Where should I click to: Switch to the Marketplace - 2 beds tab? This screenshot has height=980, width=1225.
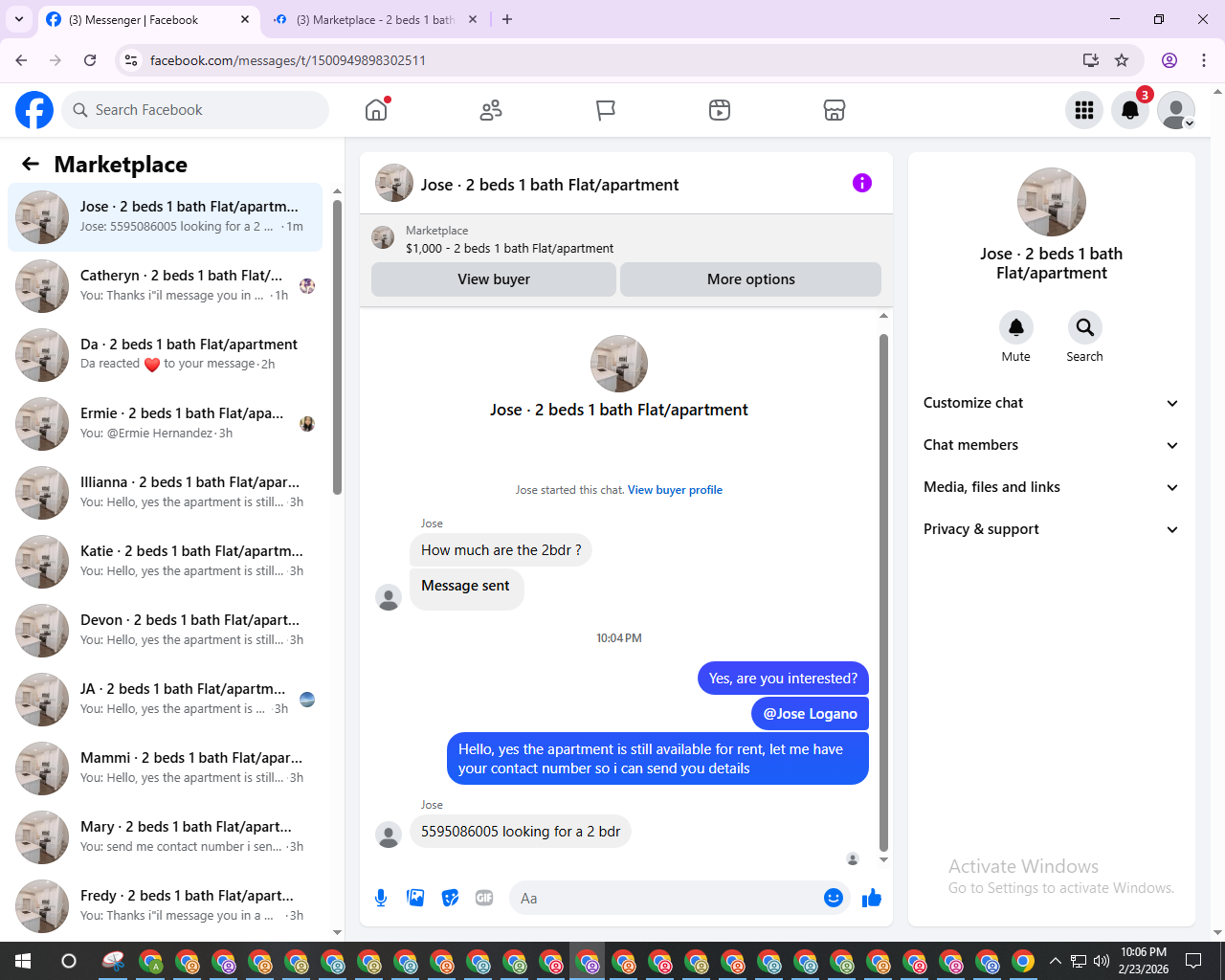[x=376, y=19]
